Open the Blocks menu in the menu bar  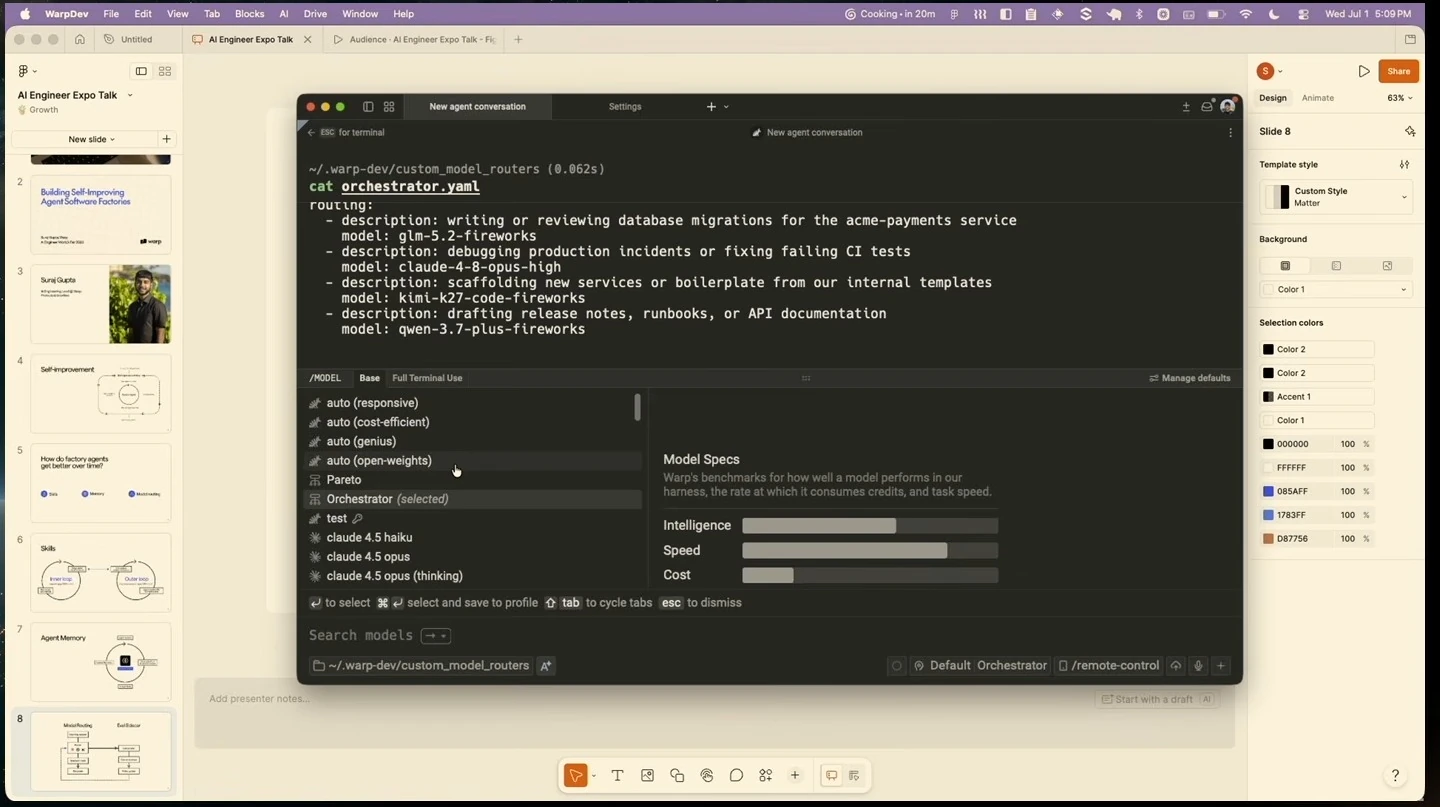pos(249,14)
